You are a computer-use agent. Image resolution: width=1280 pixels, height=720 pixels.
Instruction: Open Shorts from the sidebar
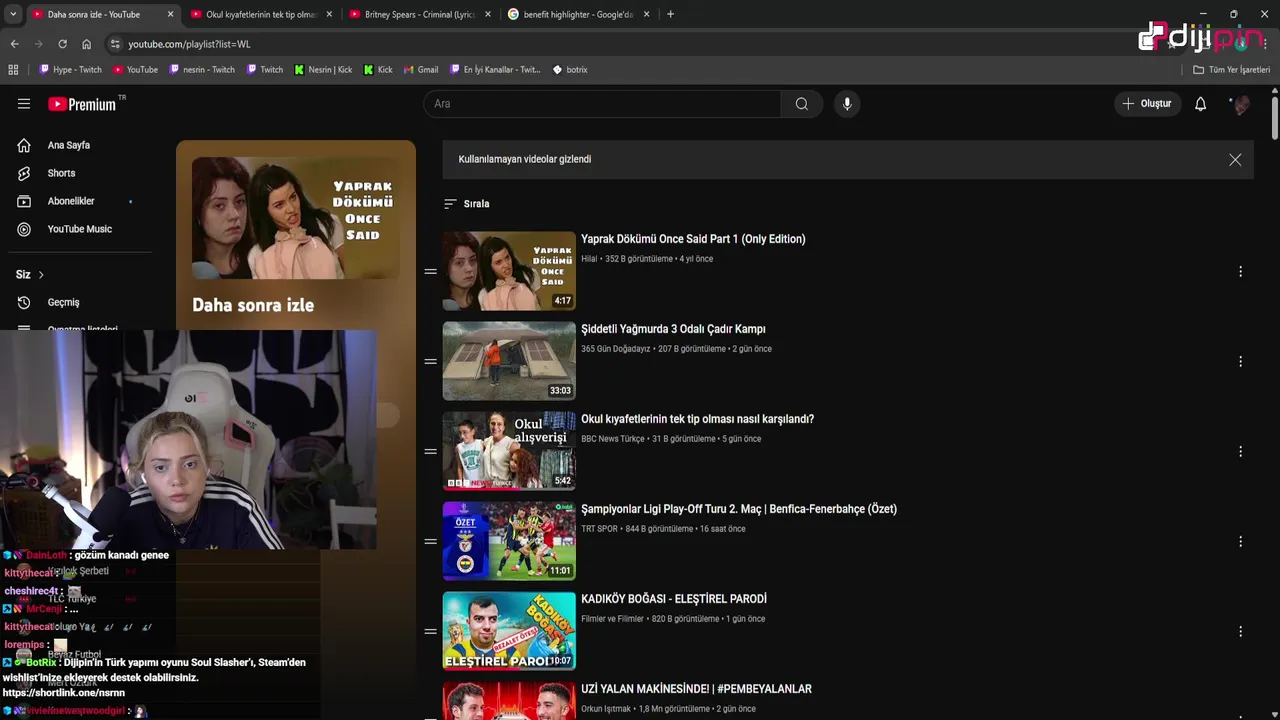pyautogui.click(x=61, y=173)
